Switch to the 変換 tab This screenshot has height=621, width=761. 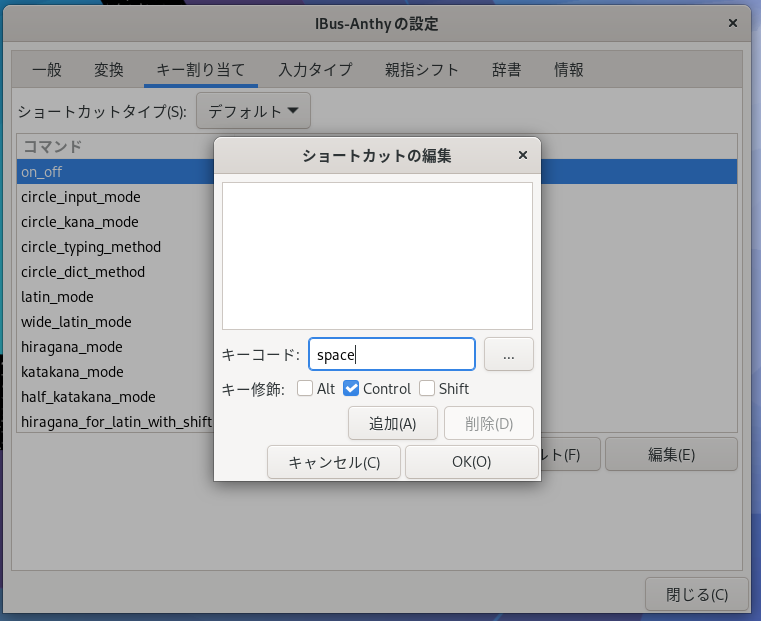(109, 70)
